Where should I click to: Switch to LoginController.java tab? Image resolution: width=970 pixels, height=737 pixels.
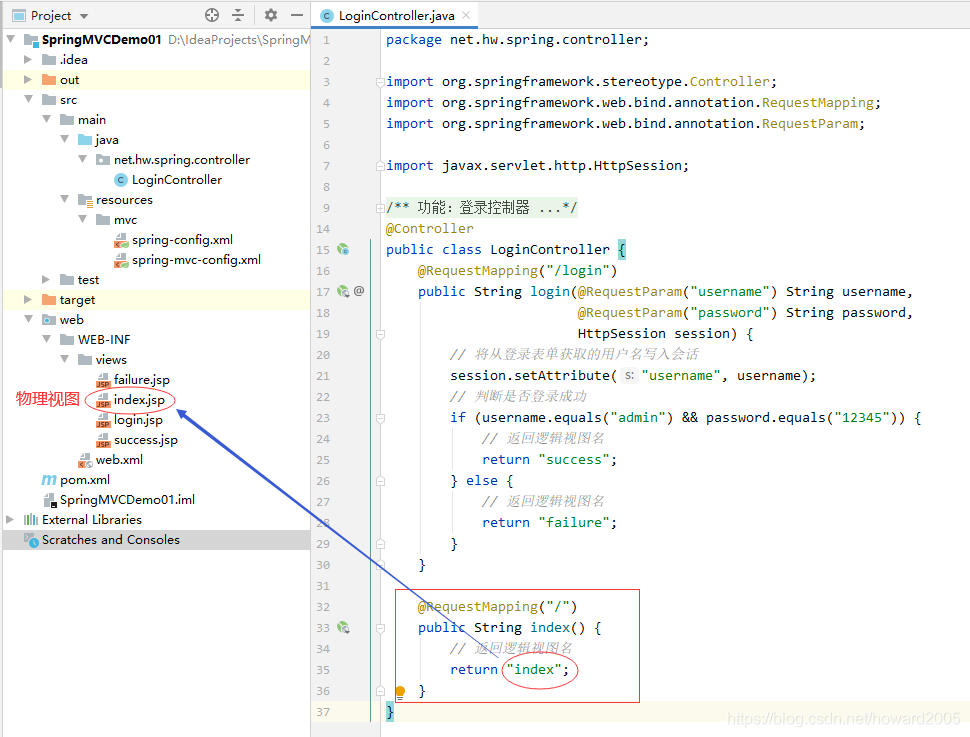396,15
